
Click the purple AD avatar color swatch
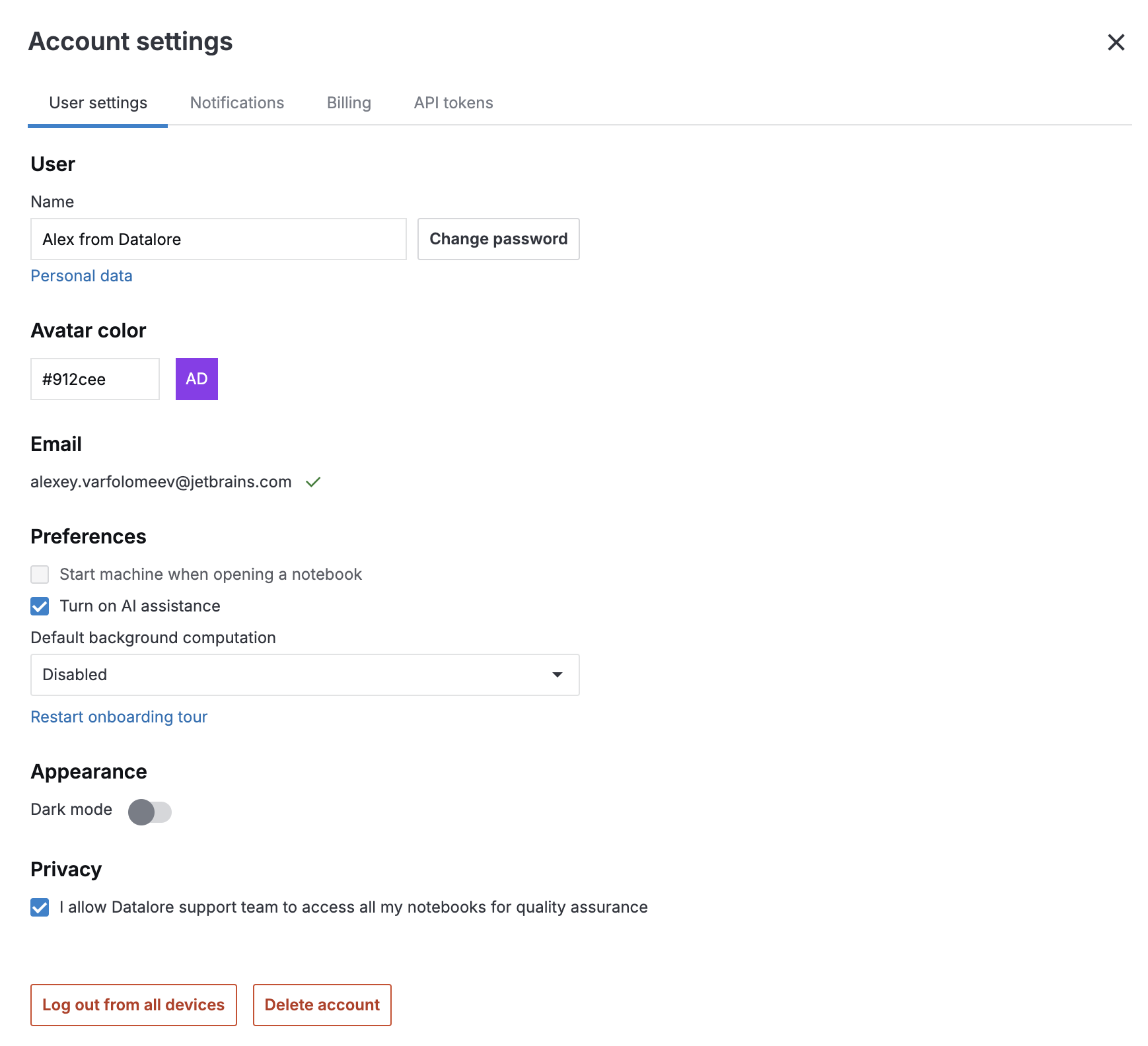pyautogui.click(x=196, y=378)
